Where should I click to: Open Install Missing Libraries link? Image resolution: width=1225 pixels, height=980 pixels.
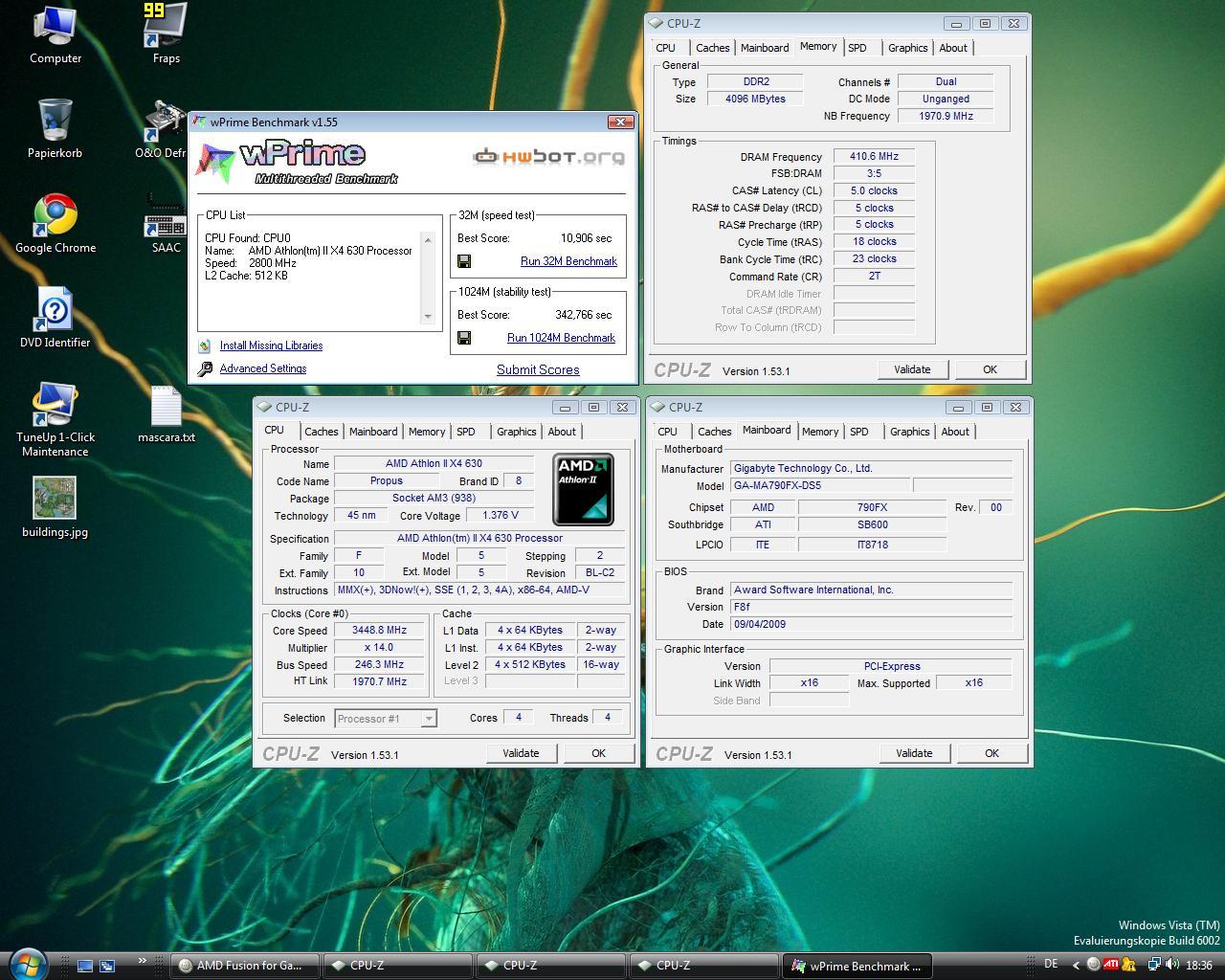(271, 345)
